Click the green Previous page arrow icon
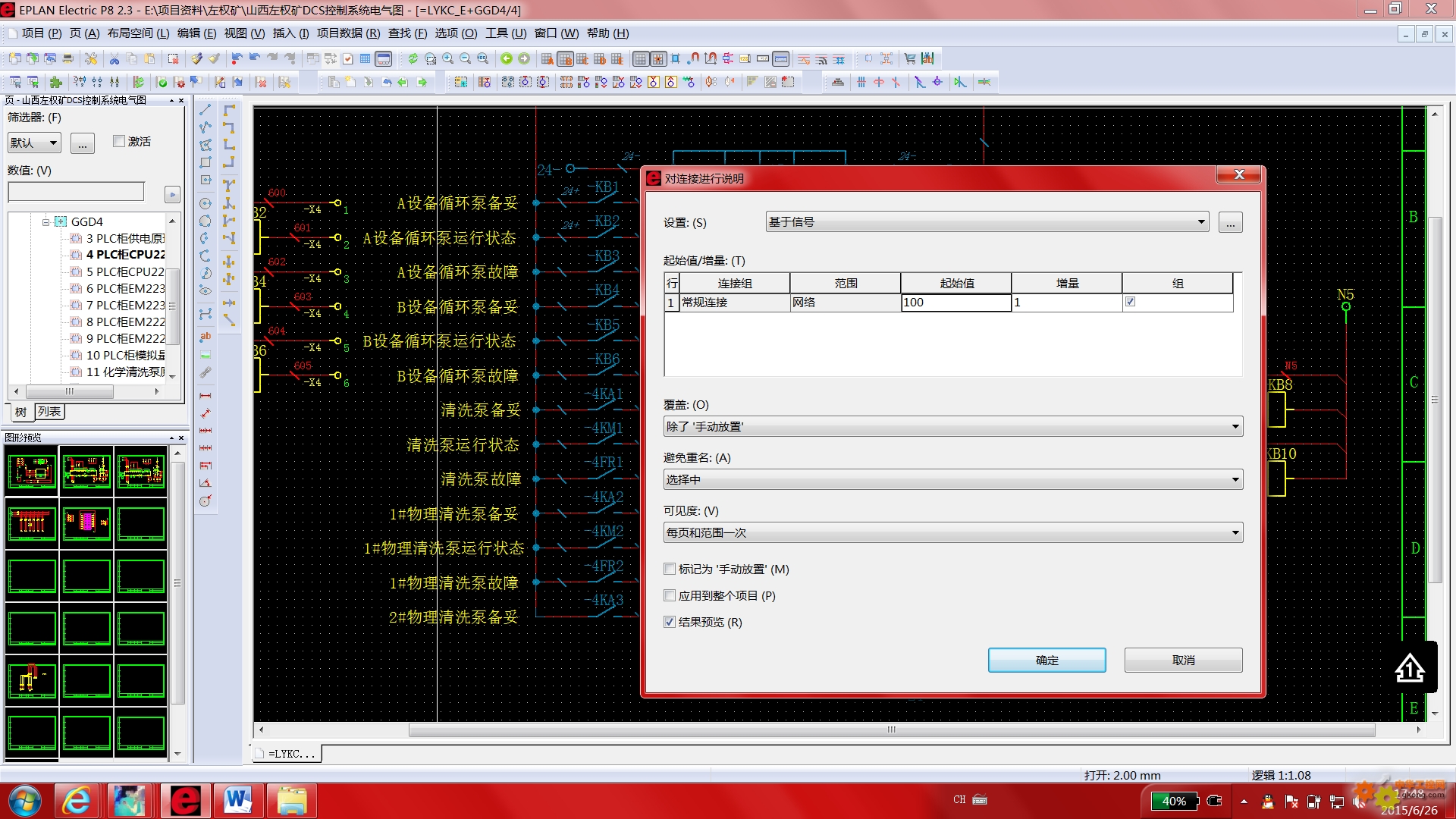The width and height of the screenshot is (1456, 819). coord(507,58)
